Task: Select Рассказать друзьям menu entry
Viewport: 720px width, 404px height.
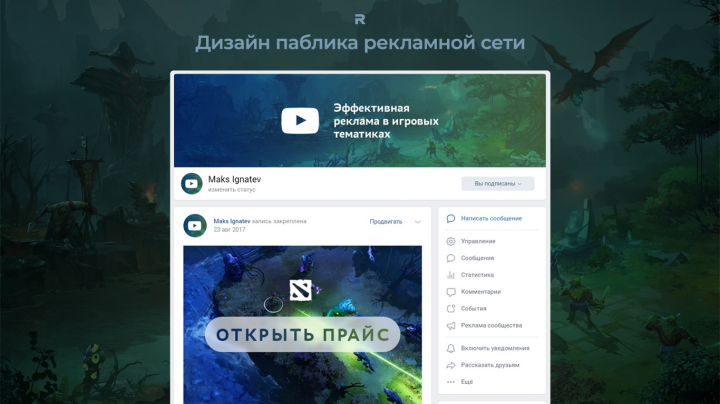Action: click(491, 365)
